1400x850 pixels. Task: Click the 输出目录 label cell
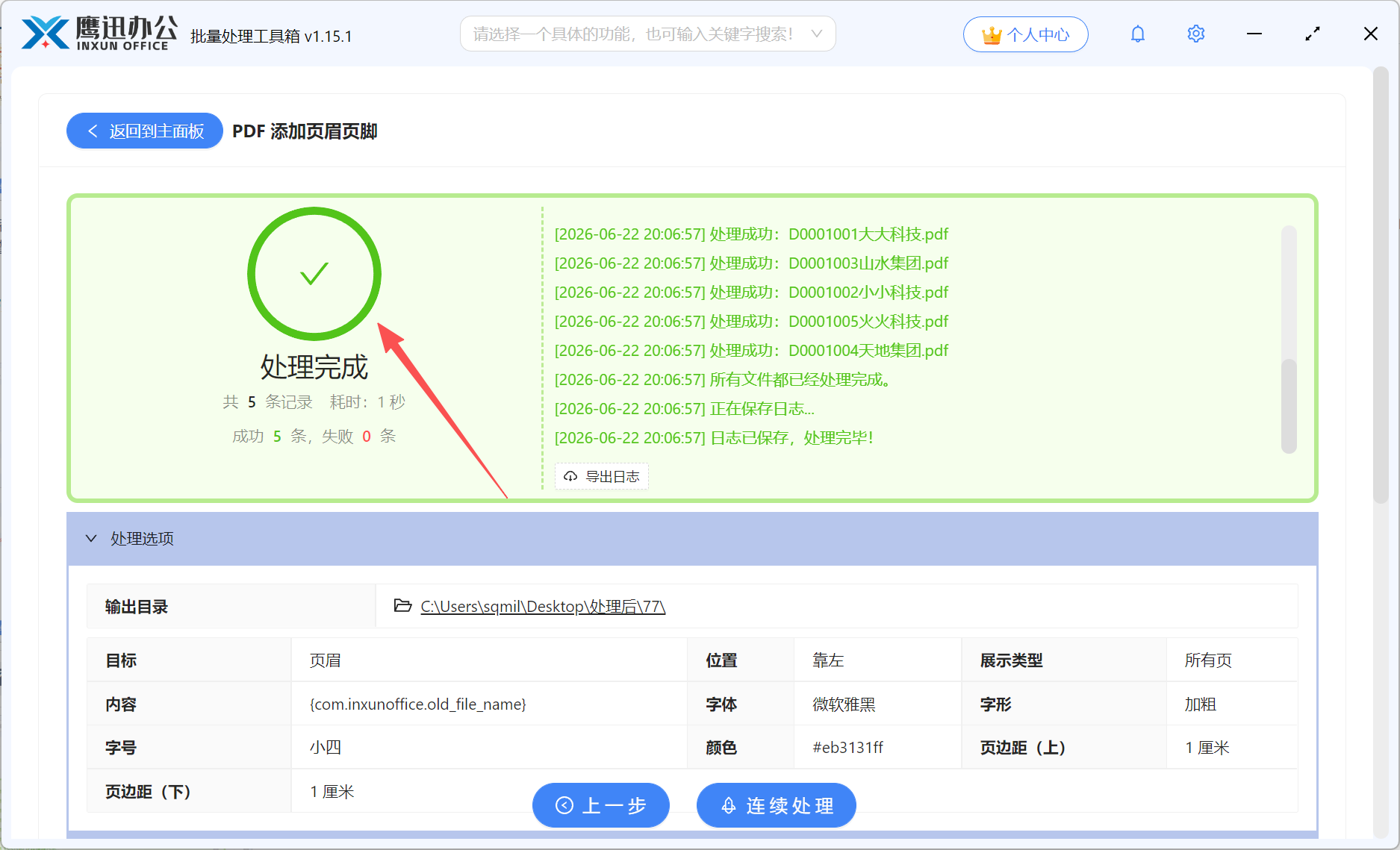[x=231, y=606]
